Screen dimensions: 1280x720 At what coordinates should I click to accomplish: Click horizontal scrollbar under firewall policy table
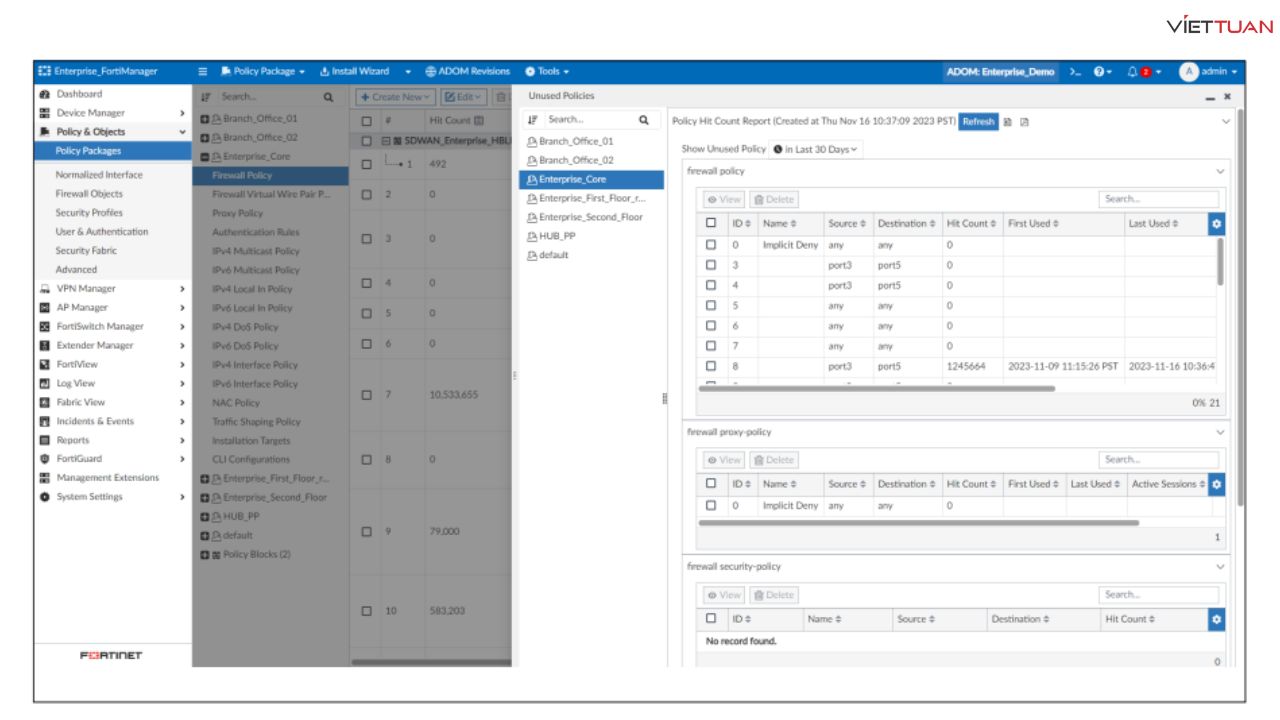tap(876, 389)
